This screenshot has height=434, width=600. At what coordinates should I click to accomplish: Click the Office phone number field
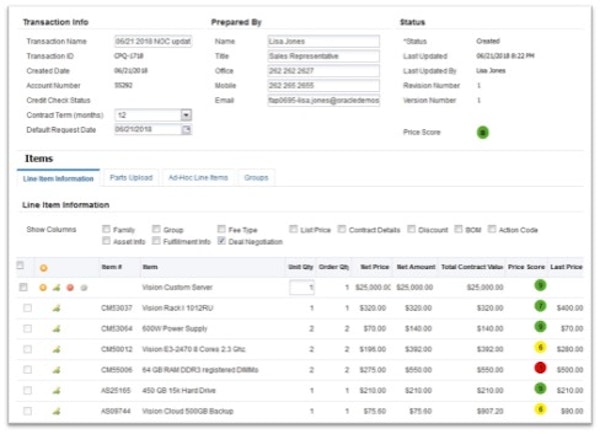coord(324,71)
